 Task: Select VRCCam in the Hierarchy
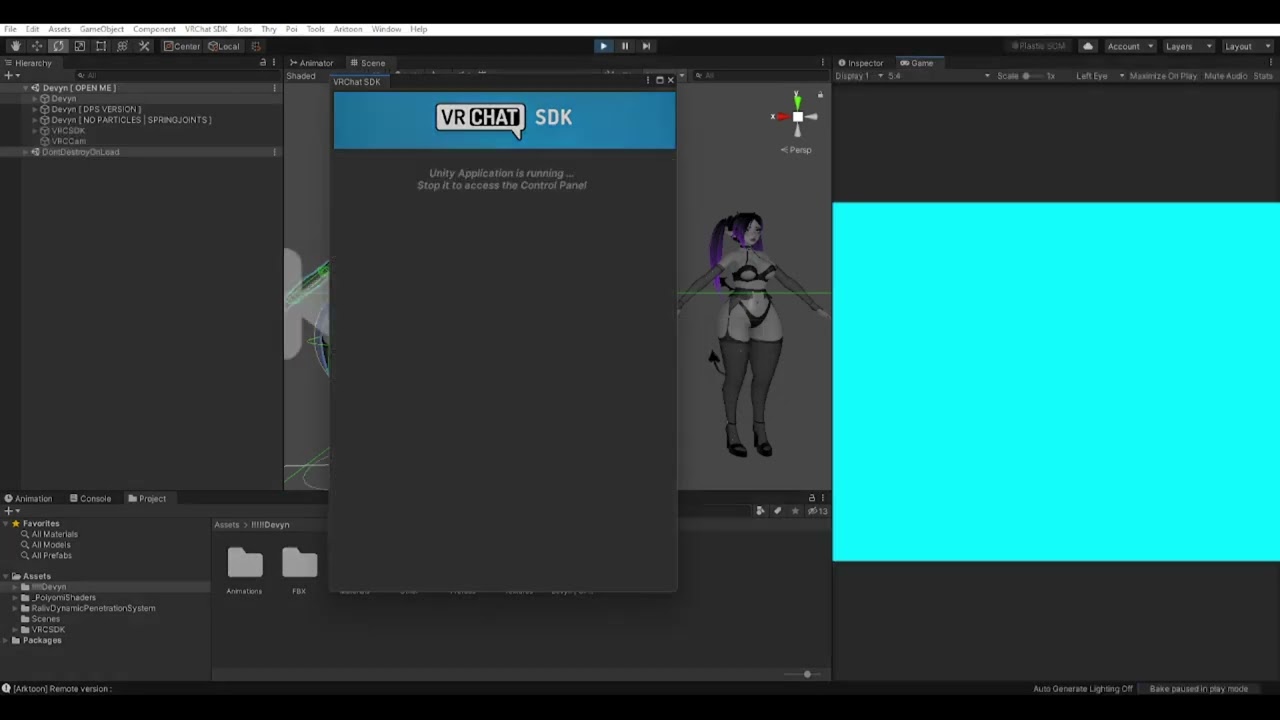point(69,141)
